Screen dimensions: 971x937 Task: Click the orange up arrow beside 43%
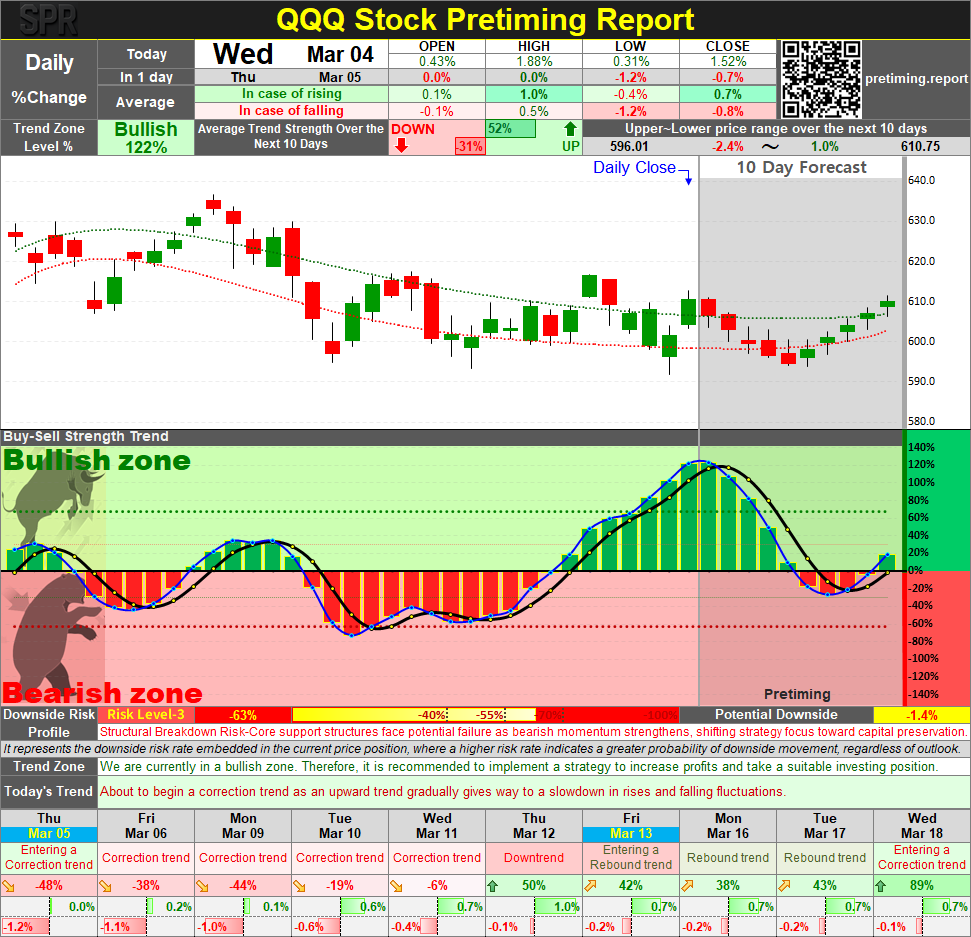[784, 886]
